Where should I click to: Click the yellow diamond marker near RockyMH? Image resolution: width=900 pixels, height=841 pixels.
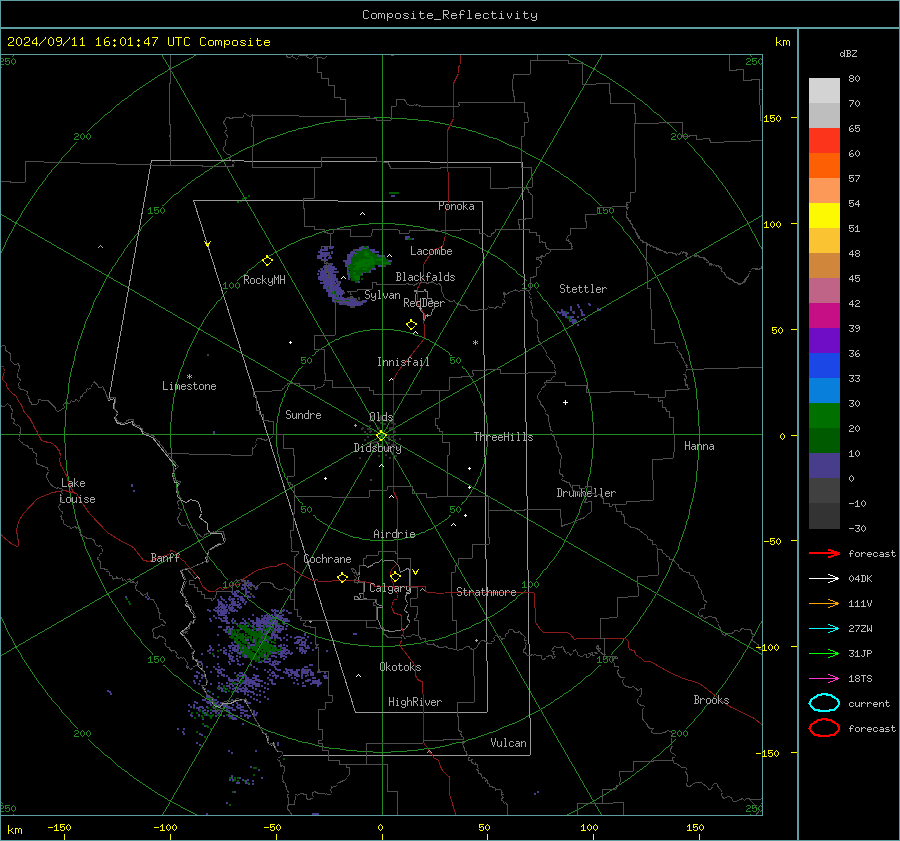[x=267, y=261]
